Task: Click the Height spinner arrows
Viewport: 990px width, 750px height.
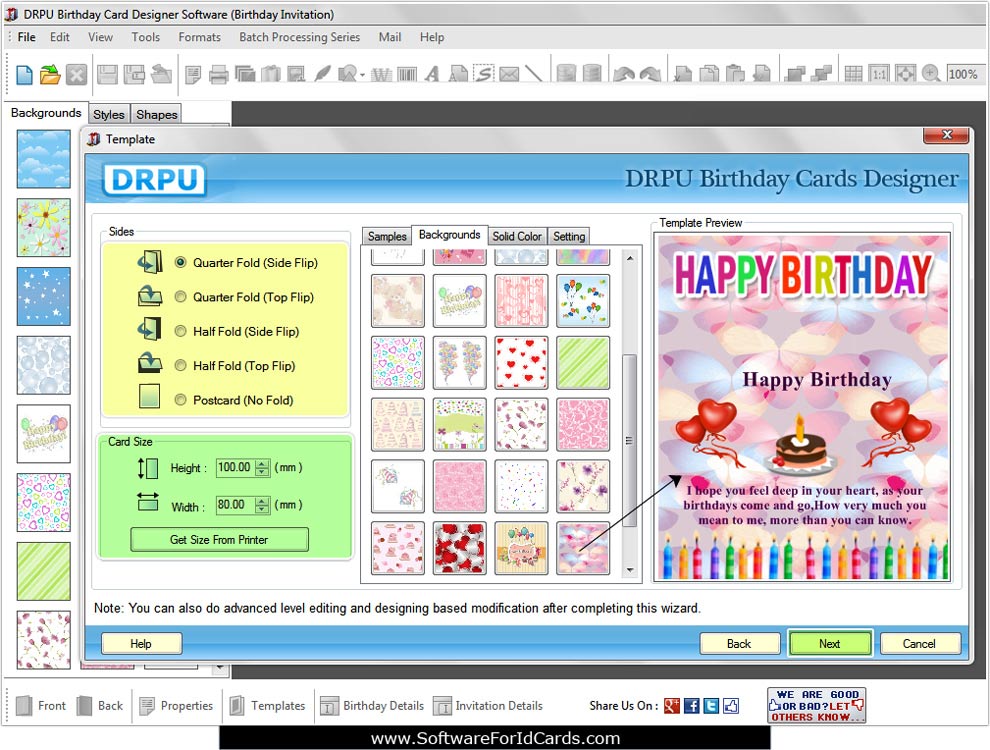Action: [262, 468]
